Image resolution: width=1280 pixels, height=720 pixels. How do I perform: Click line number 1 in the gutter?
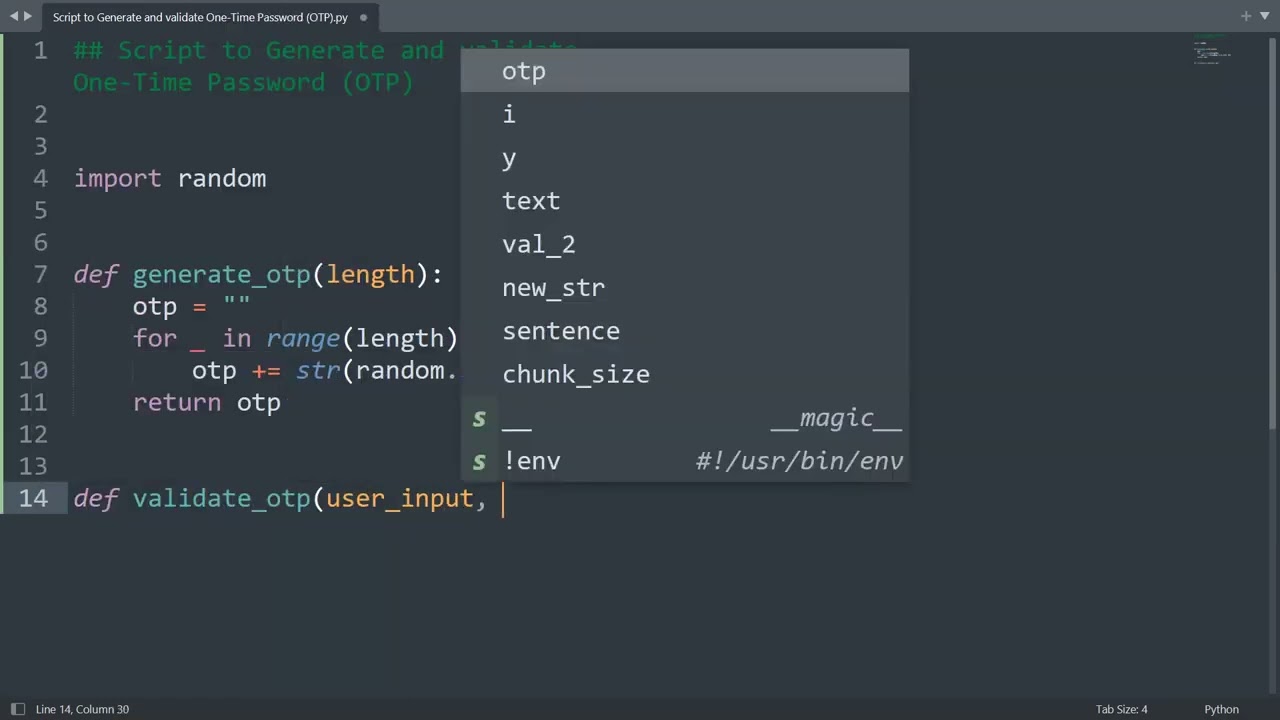tap(40, 50)
